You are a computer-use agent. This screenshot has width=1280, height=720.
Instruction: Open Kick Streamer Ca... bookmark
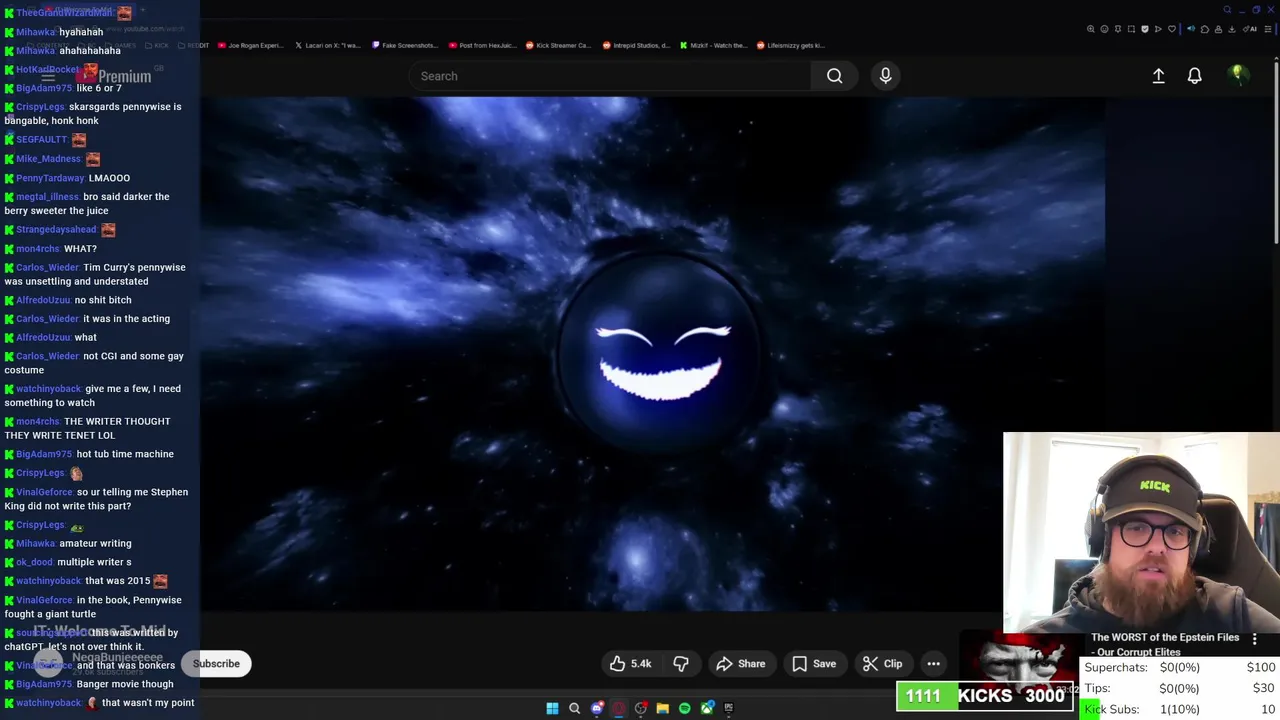[559, 45]
